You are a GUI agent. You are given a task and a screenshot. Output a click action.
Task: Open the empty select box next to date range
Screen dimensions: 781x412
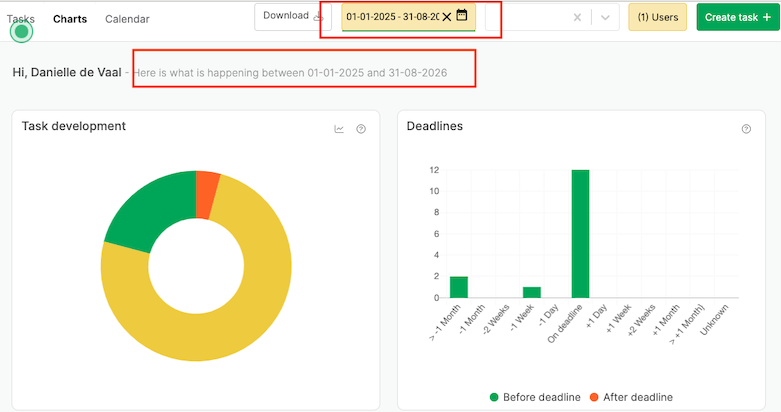point(528,17)
